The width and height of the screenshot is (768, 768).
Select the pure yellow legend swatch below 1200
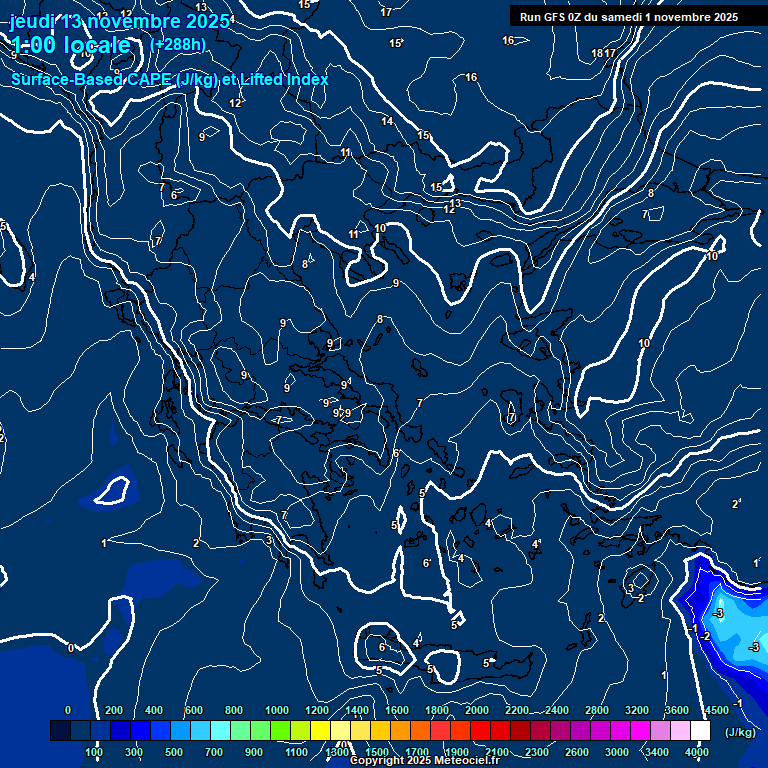320,730
